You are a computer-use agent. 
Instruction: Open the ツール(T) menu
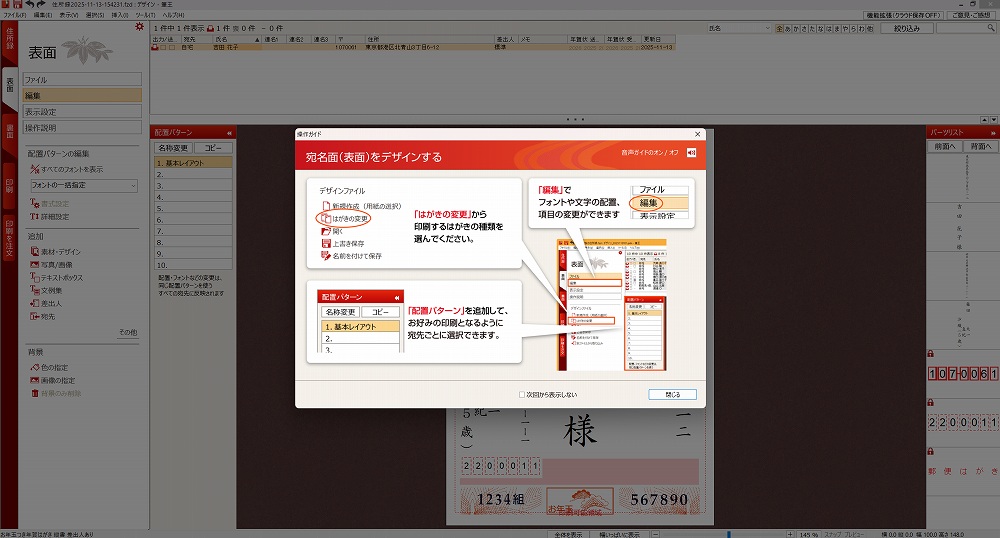click(x=147, y=16)
